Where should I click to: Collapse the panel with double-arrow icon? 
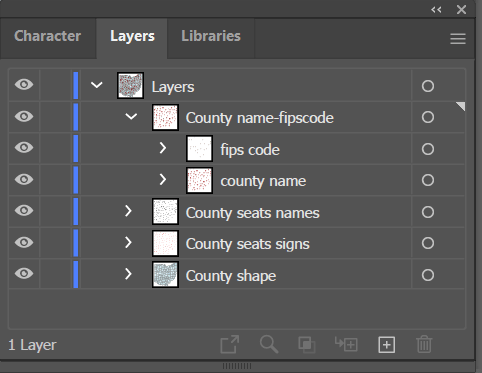436,9
